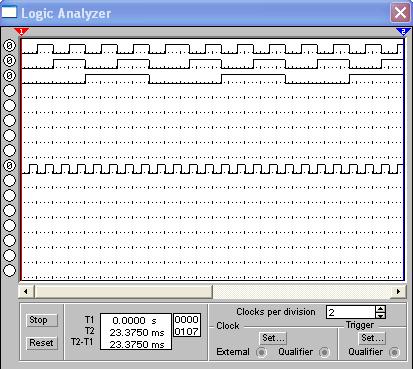Click the hex value 0000
The width and height of the screenshot is (413, 369).
(187, 319)
